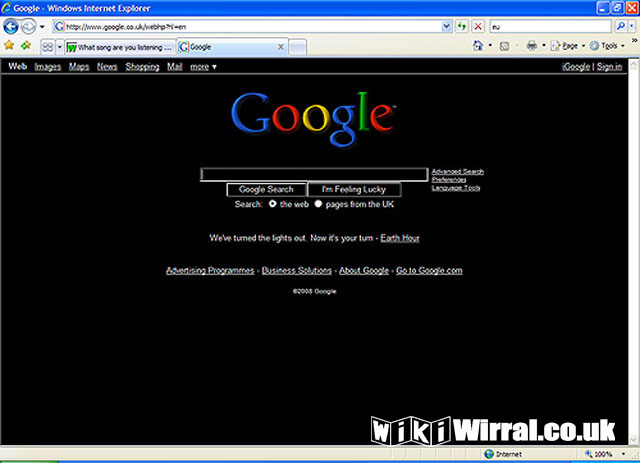
Task: Open the Tools menu
Action: (x=607, y=46)
